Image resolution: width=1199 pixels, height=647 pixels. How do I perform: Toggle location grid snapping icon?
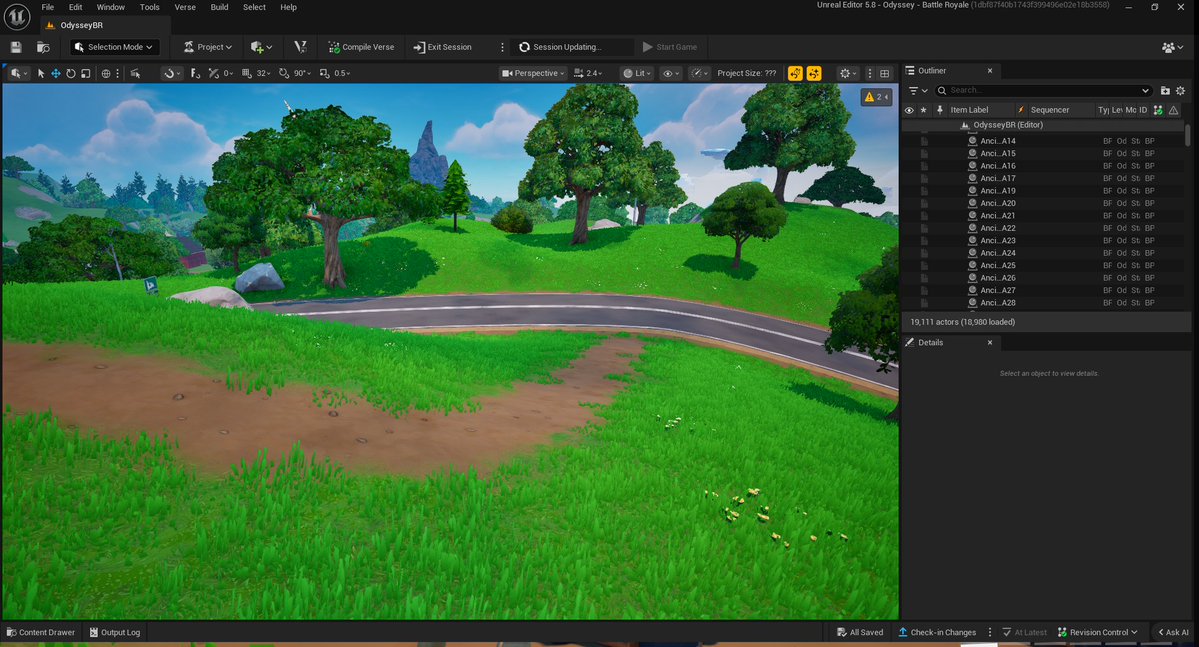click(246, 73)
